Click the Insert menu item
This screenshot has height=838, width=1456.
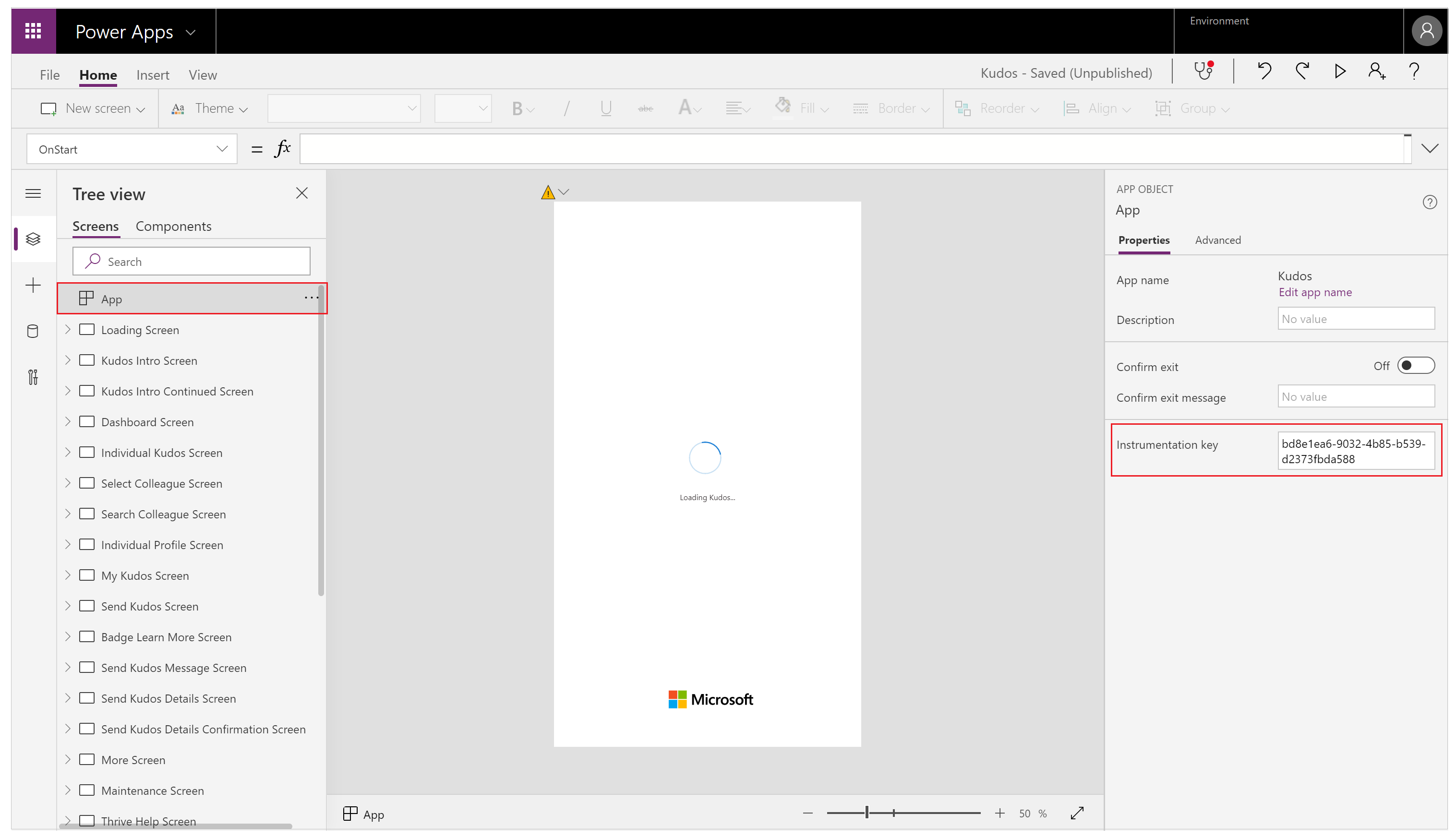152,74
